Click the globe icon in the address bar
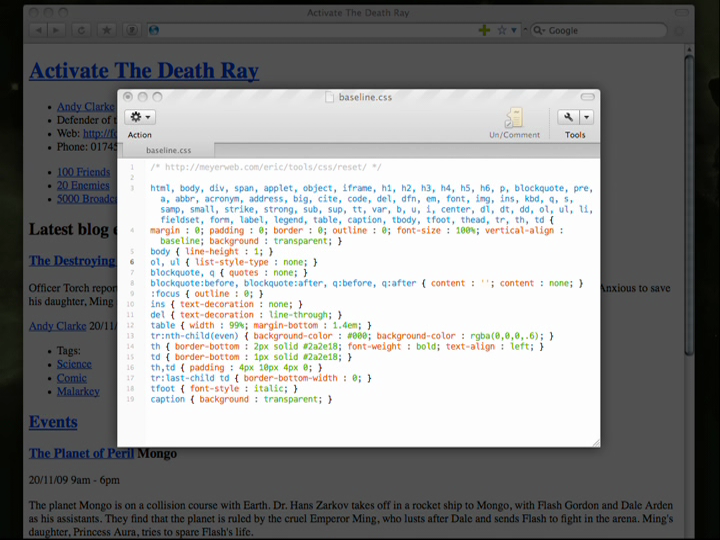 pyautogui.click(x=154, y=30)
